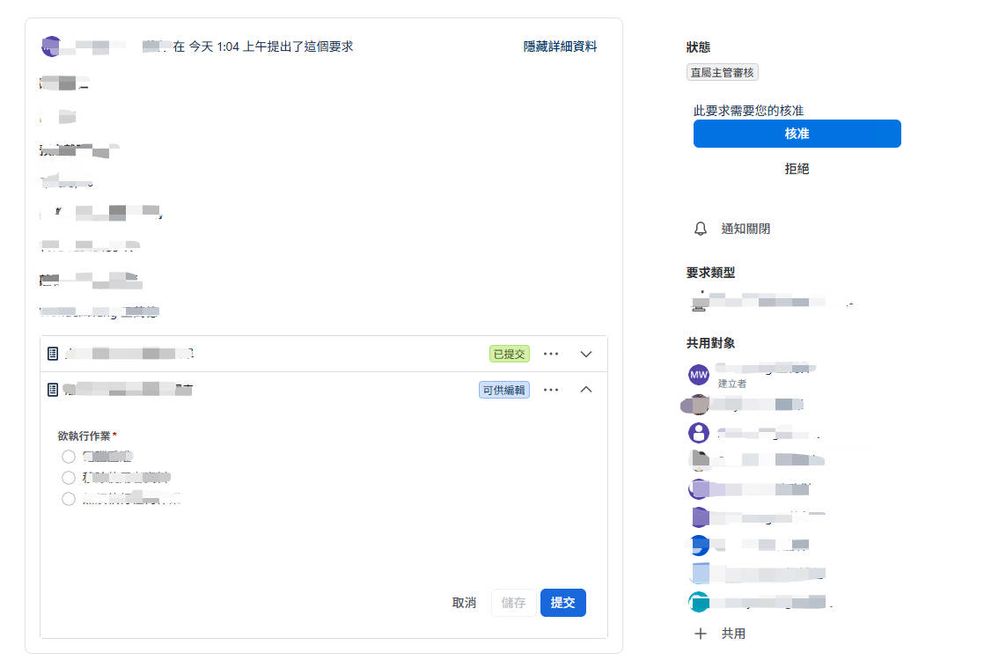Click the MW creator avatar
999x666 pixels.
coord(699,375)
